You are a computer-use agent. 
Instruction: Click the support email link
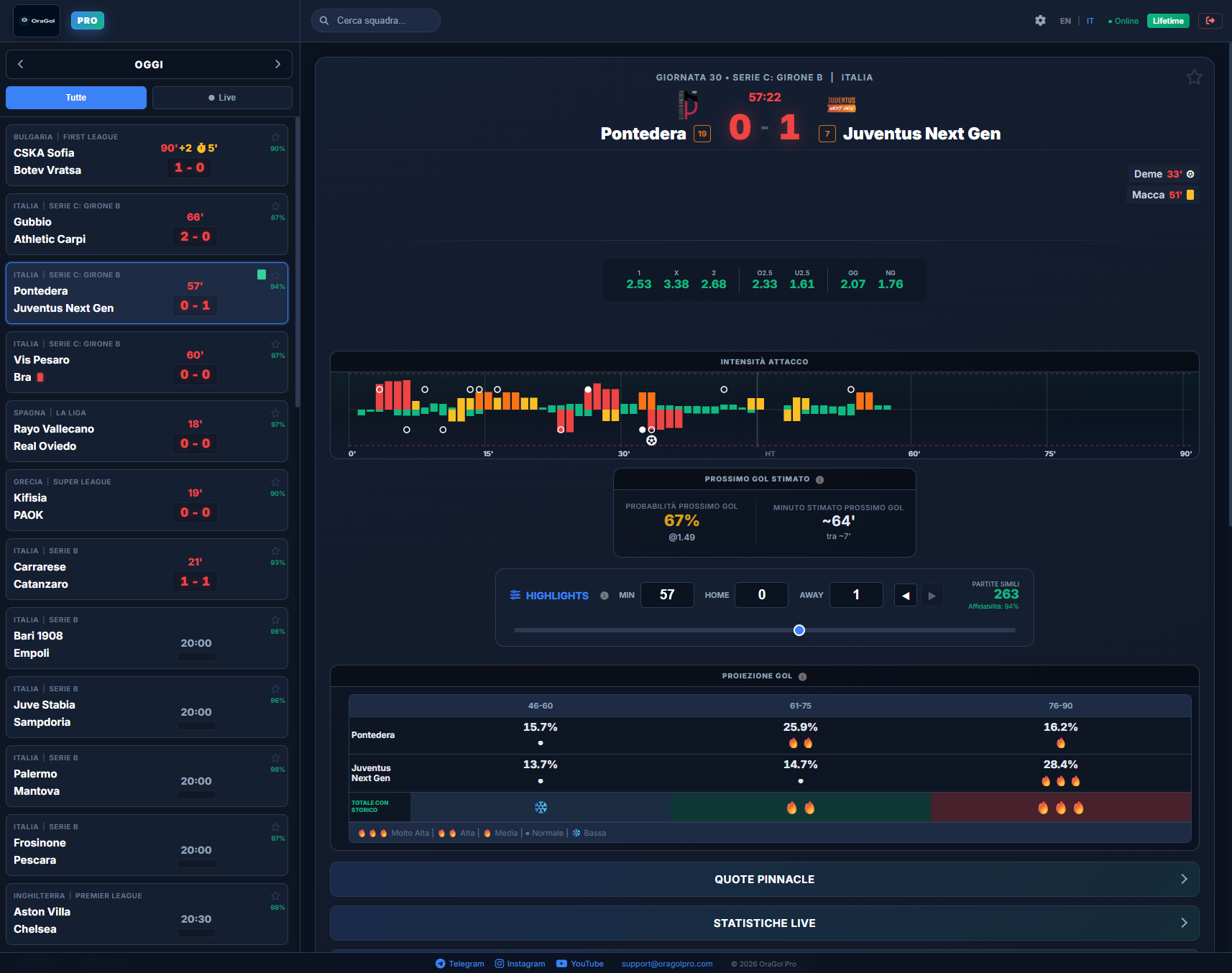667,964
